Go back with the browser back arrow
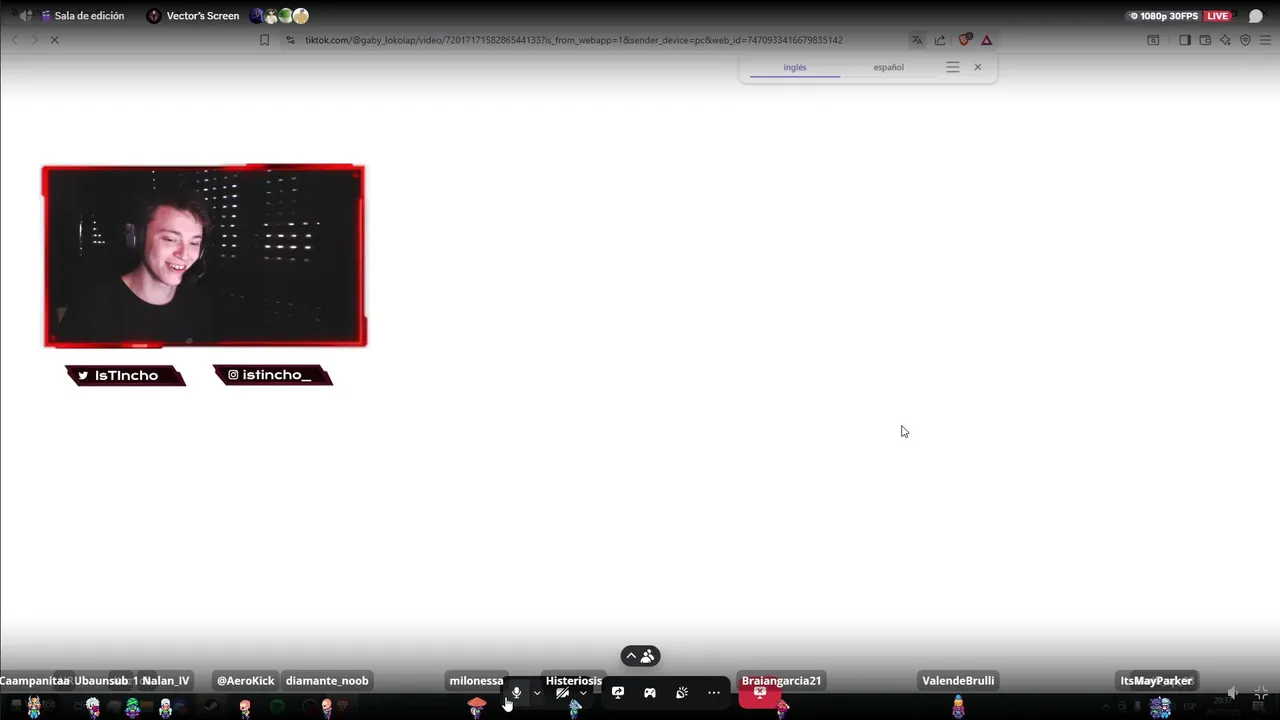1280x720 pixels. coord(15,40)
